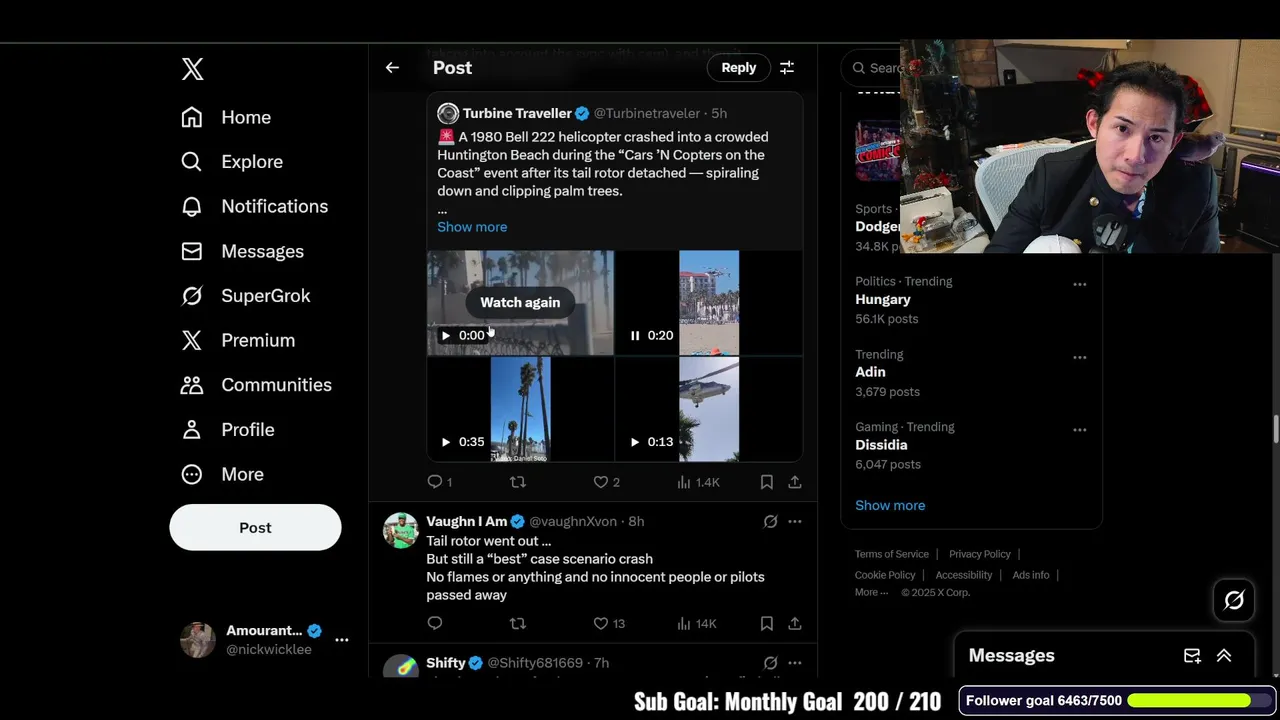Reply to Turbine Traveller post

pos(435,482)
